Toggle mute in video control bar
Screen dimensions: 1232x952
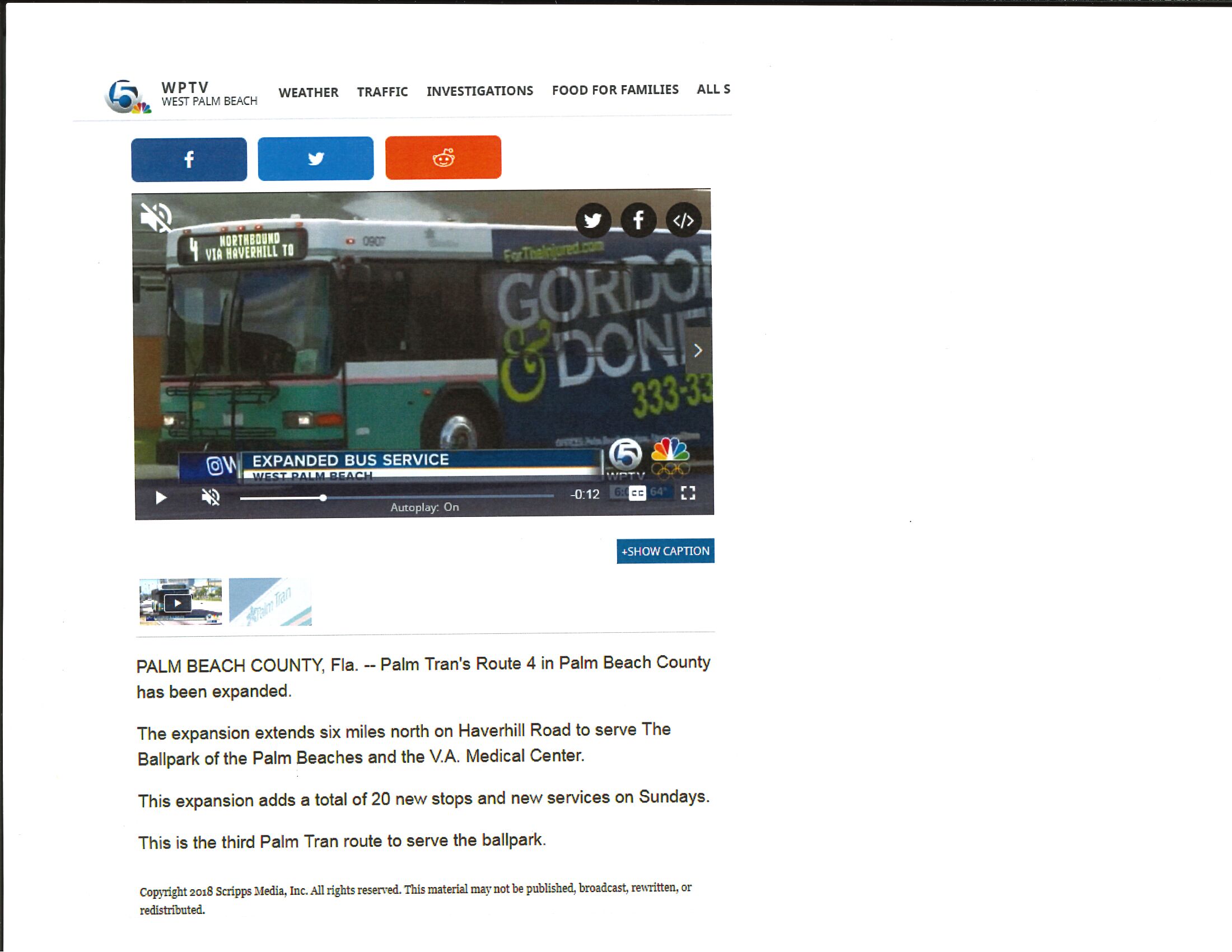[x=211, y=497]
